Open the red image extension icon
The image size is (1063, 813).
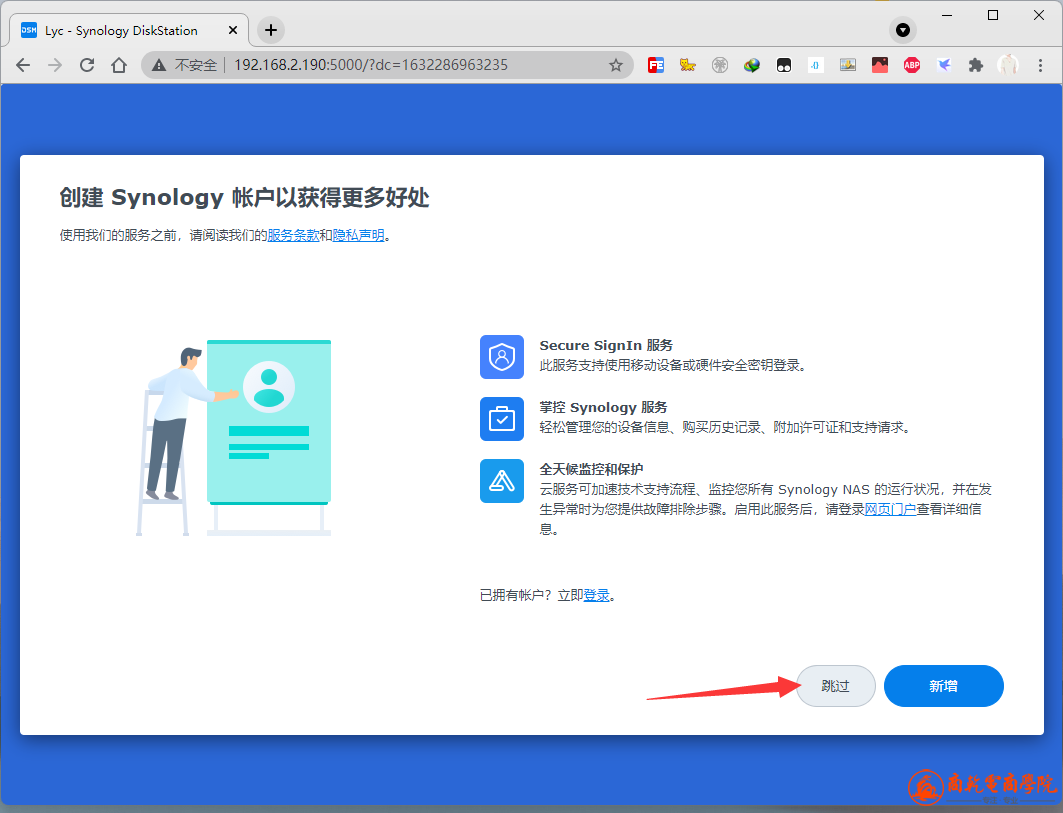tap(880, 65)
